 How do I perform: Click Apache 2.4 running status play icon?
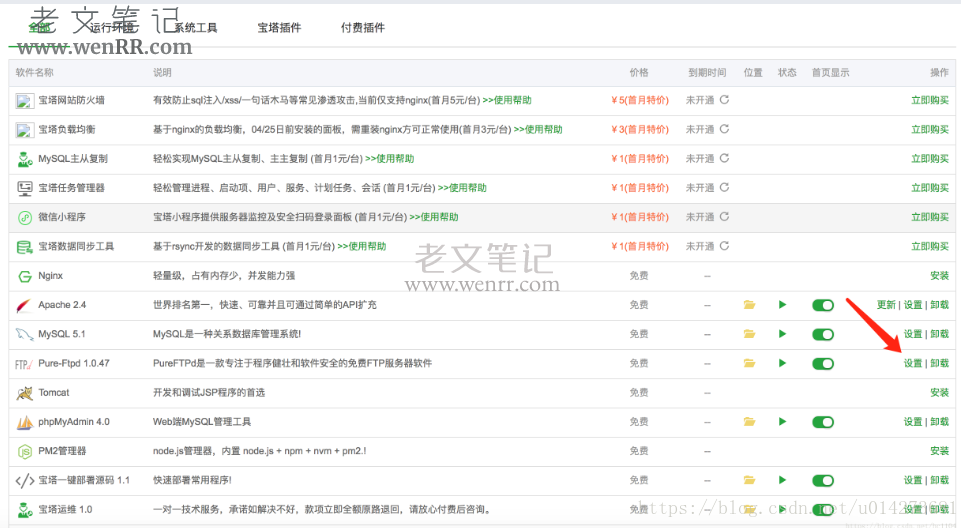click(x=782, y=305)
